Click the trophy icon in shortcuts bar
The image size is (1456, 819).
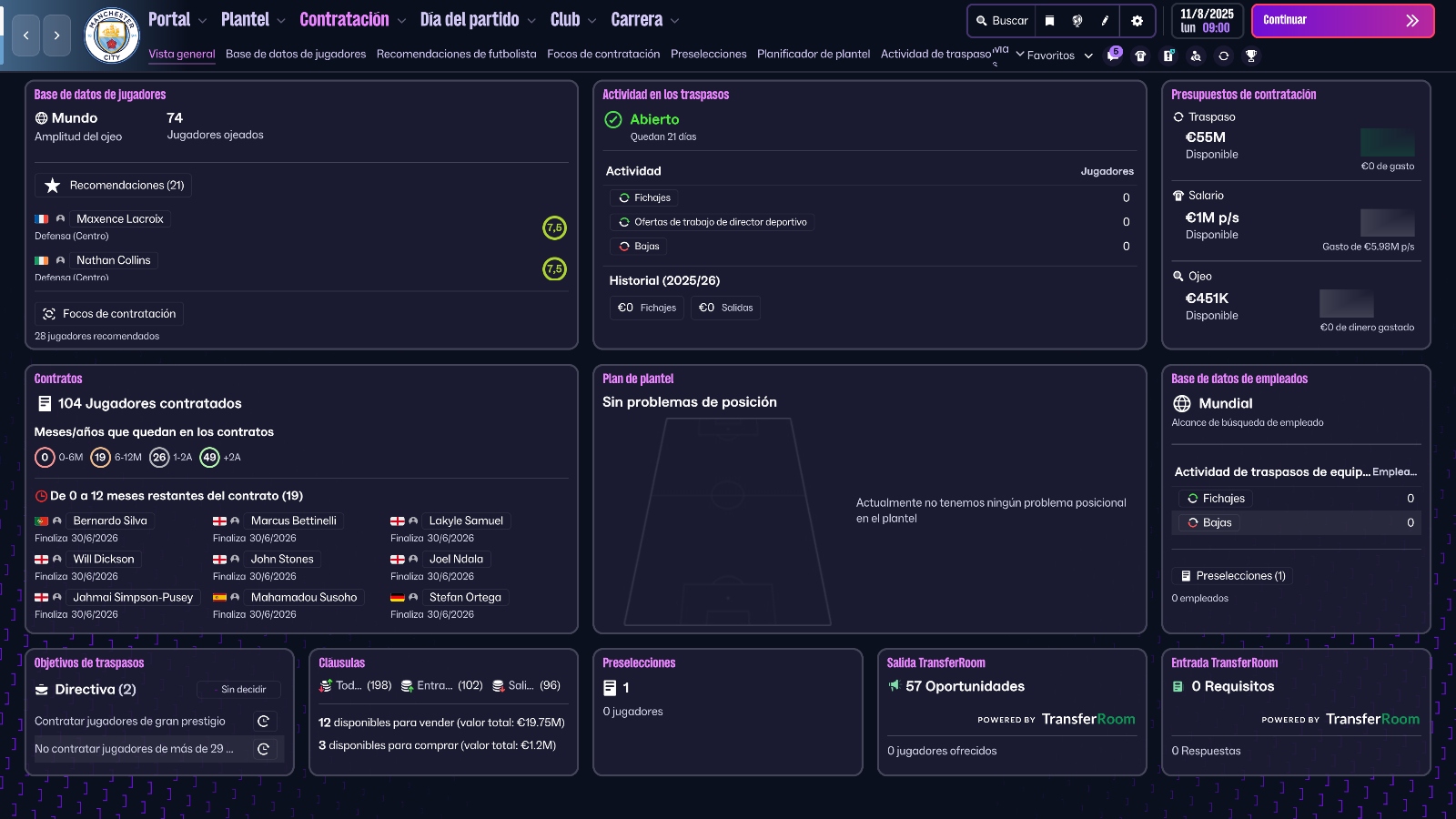pos(1251,56)
